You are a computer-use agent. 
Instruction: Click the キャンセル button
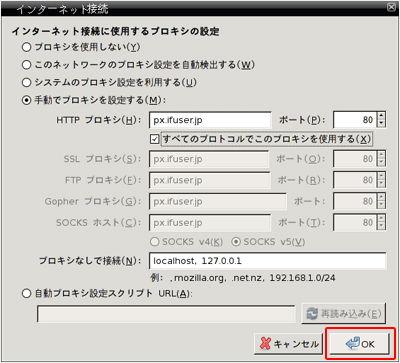coord(288,344)
